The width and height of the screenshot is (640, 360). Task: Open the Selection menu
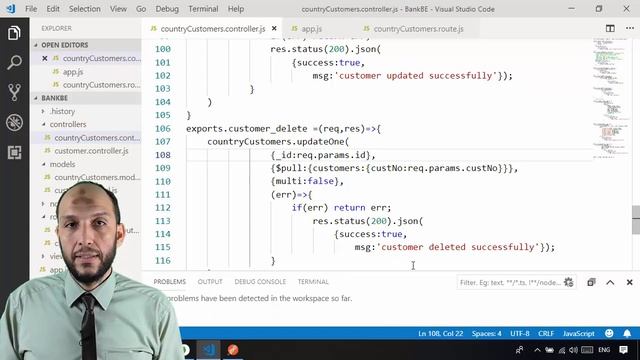[84, 9]
